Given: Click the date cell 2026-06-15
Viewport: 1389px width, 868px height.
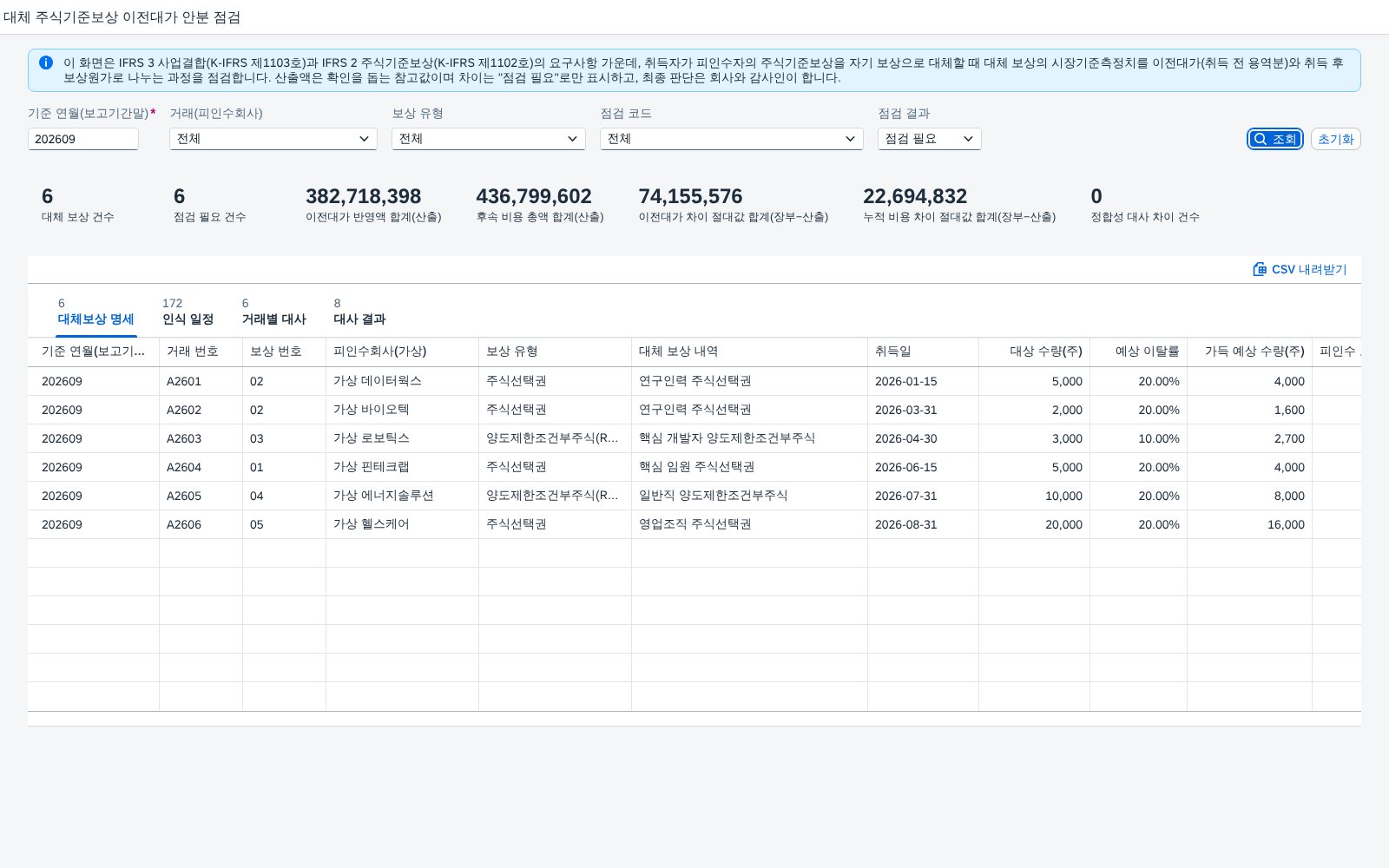Looking at the screenshot, I should [x=923, y=467].
